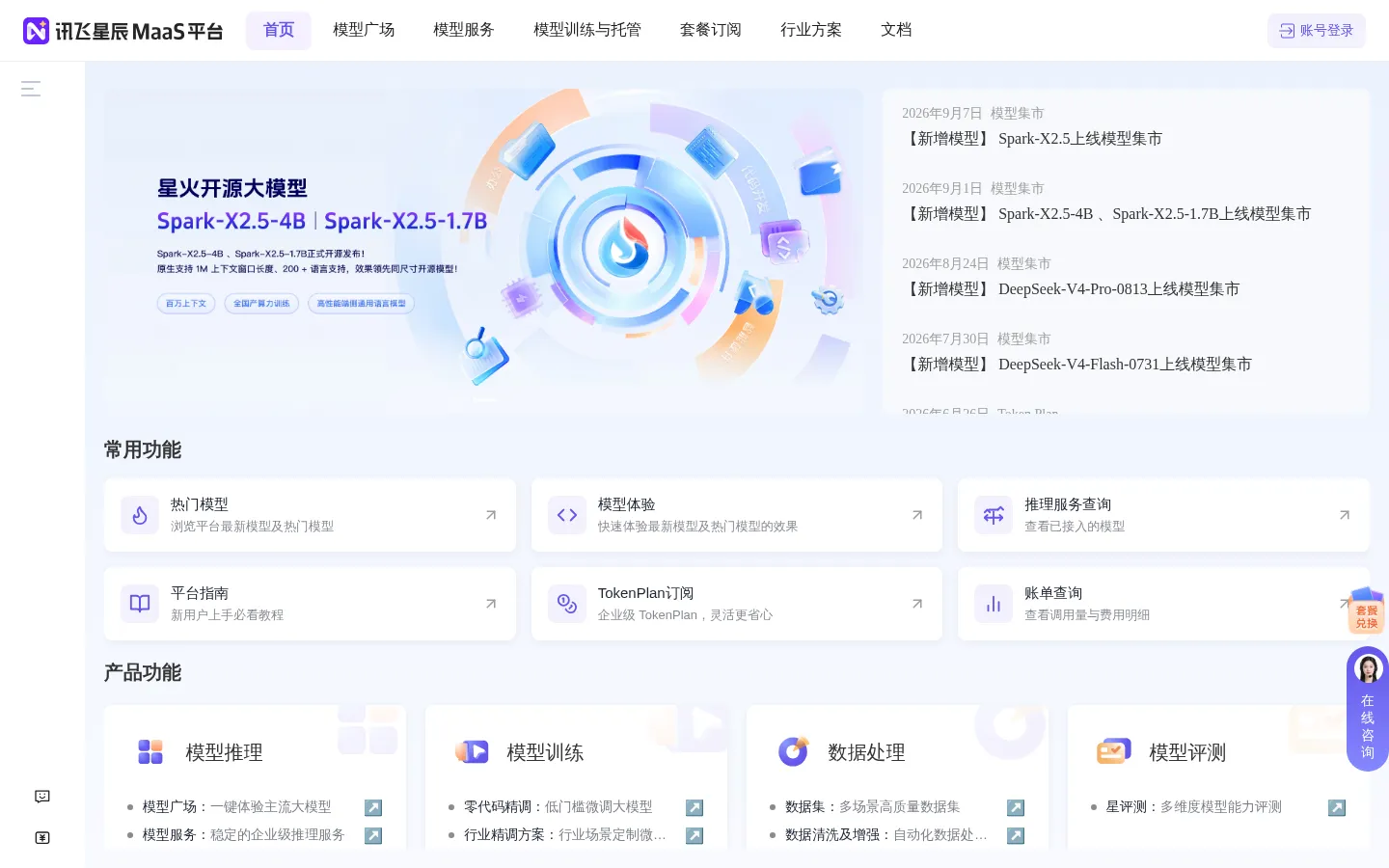The height and width of the screenshot is (868, 1389).
Task: Open the DeepSeek-V4-Pro-0813 announcement
Action: (1071, 289)
